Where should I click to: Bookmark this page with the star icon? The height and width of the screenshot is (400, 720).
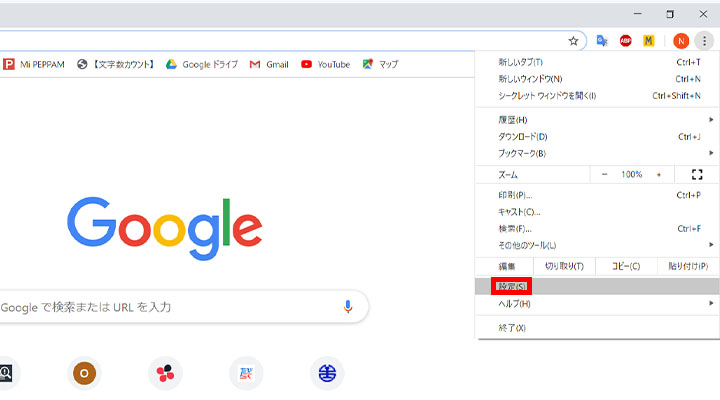[x=573, y=41]
